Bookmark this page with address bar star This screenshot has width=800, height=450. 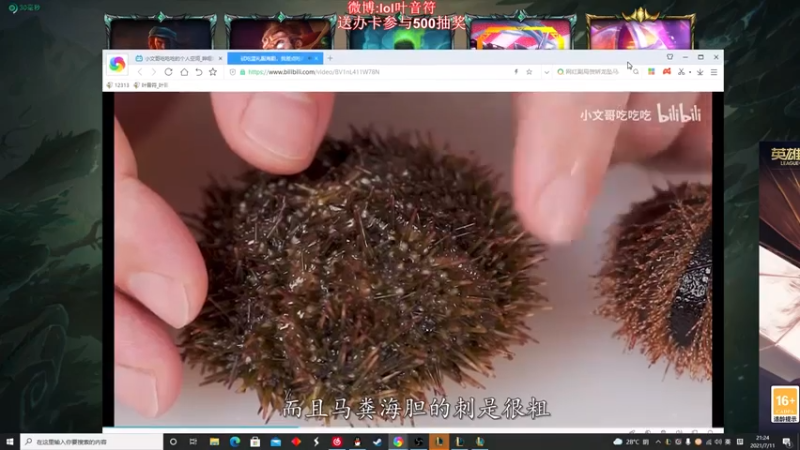tap(529, 72)
